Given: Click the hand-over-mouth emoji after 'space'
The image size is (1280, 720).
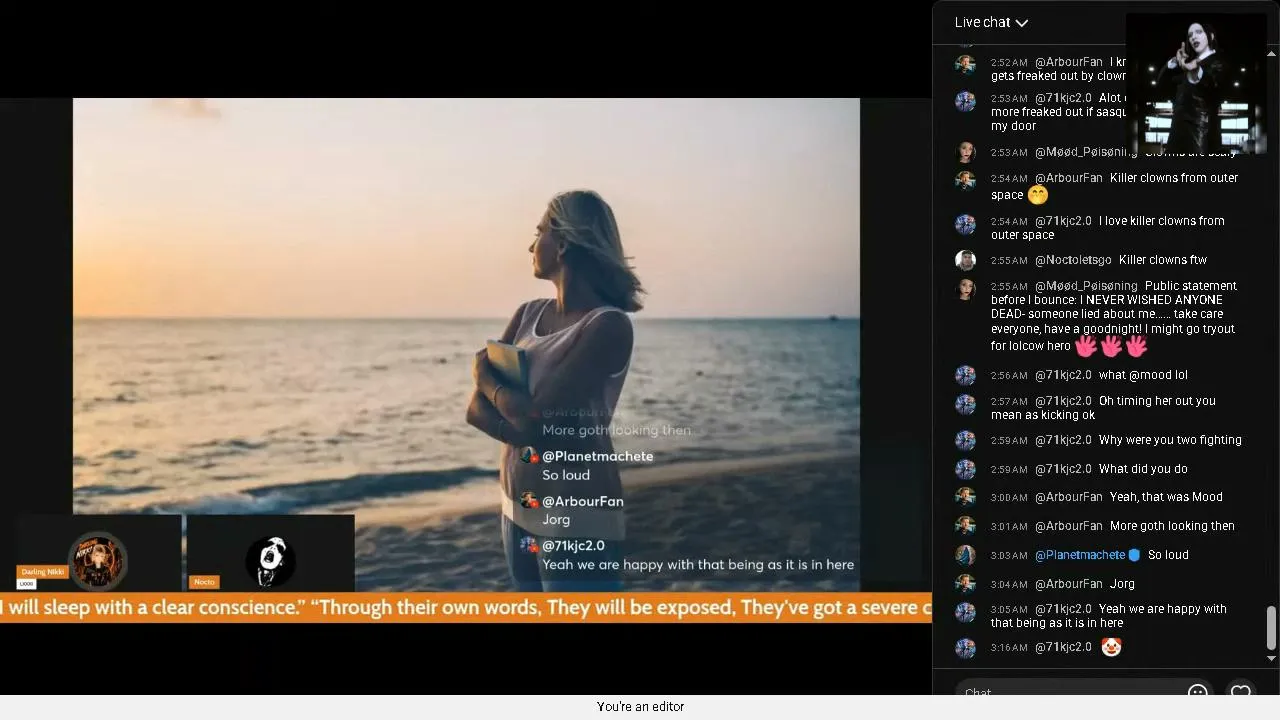Looking at the screenshot, I should pos(1038,195).
